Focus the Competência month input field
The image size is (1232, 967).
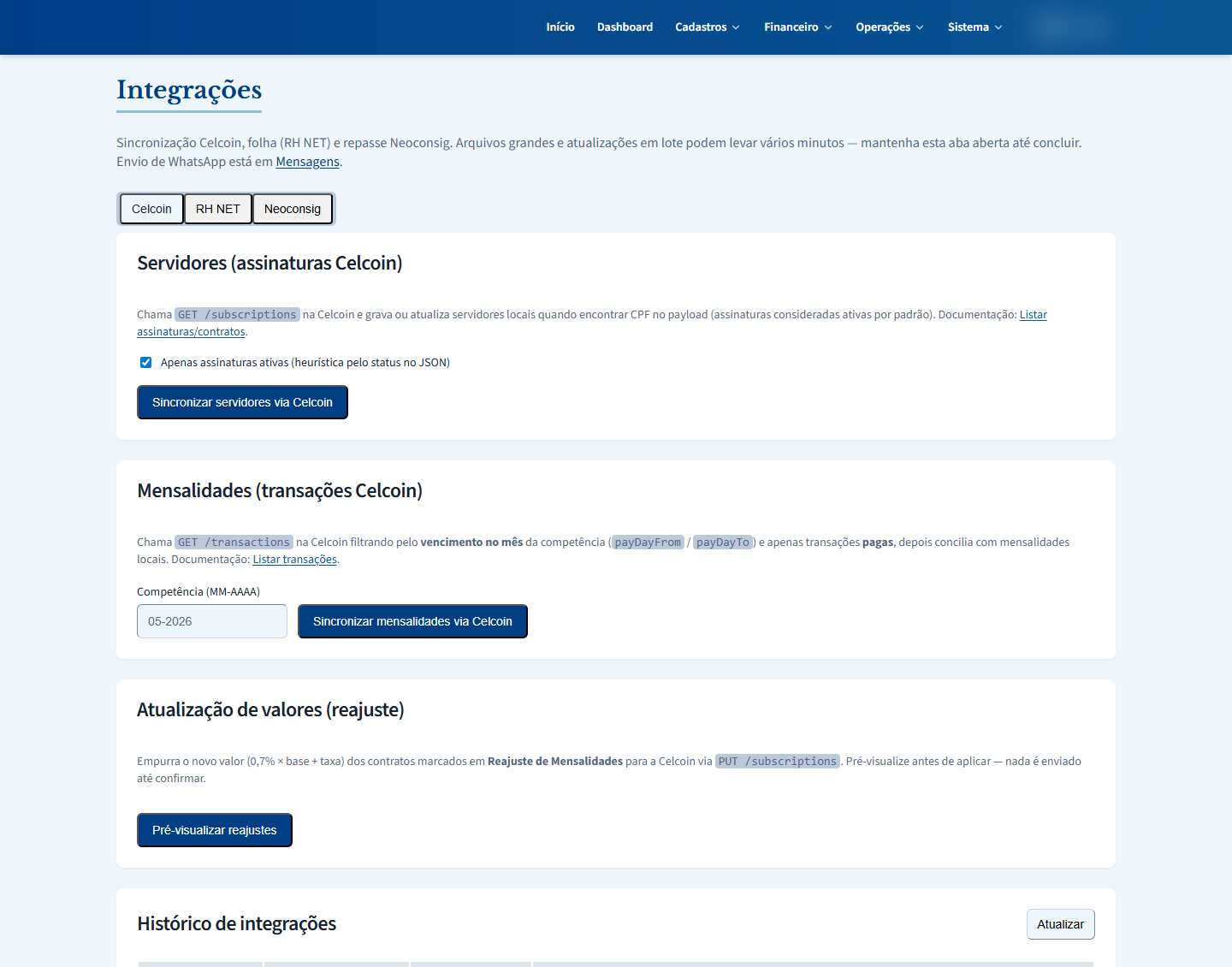tap(212, 621)
